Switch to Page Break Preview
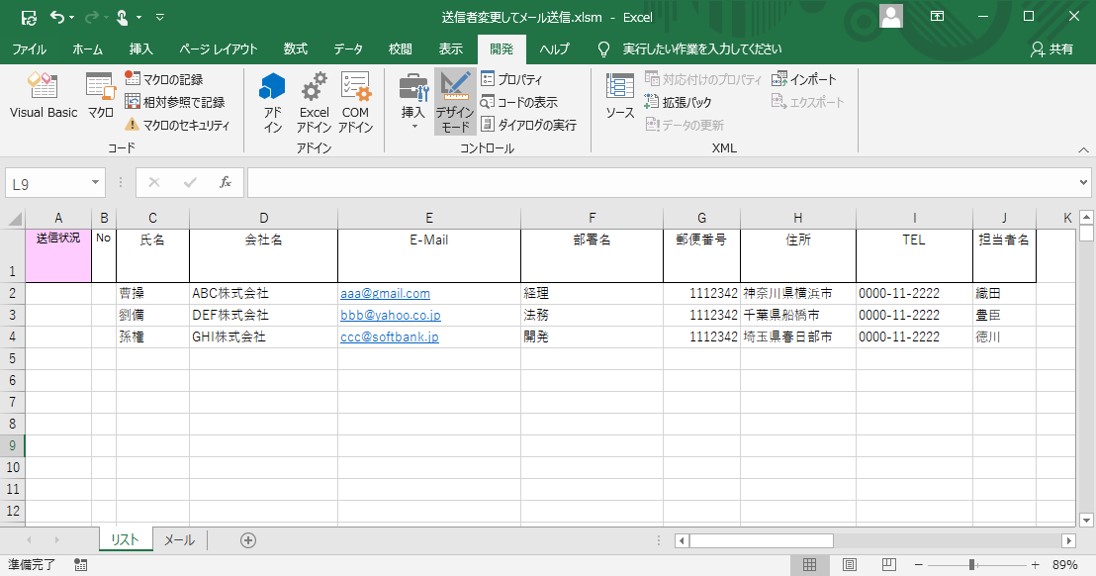The image size is (1096, 576). click(888, 565)
